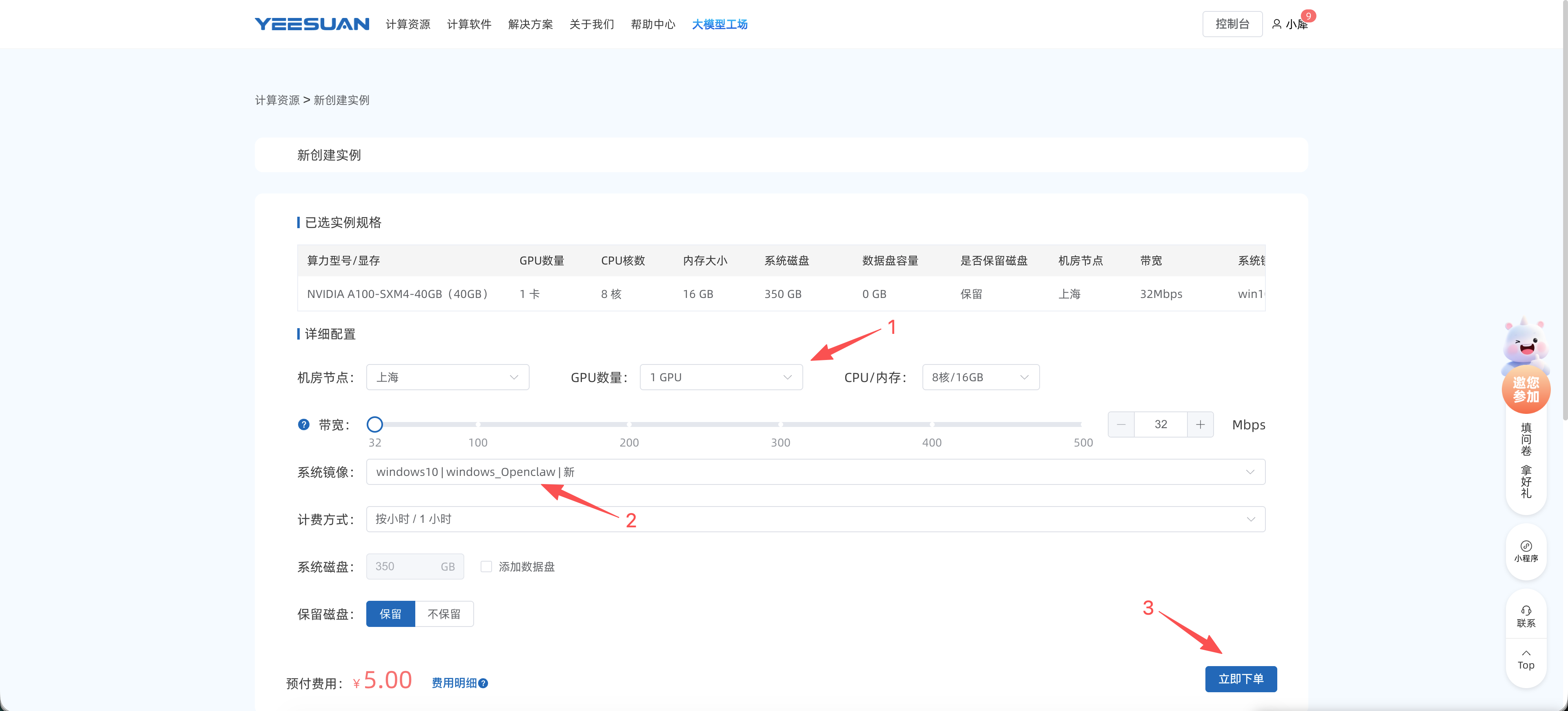Click the minus button to decrease bandwidth
The image size is (1568, 711).
1120,424
